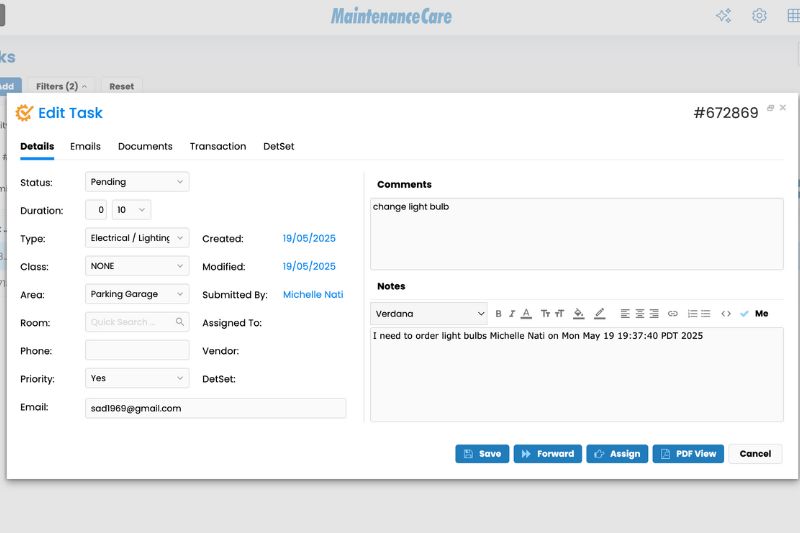
Task: Click the Save button
Action: 482,454
